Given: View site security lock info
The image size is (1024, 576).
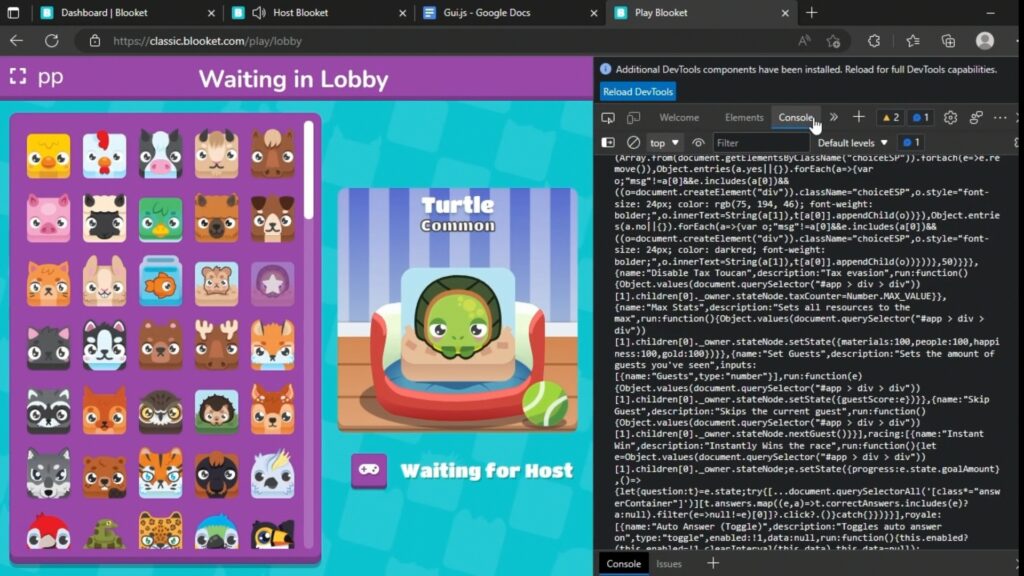Looking at the screenshot, I should 95,40.
